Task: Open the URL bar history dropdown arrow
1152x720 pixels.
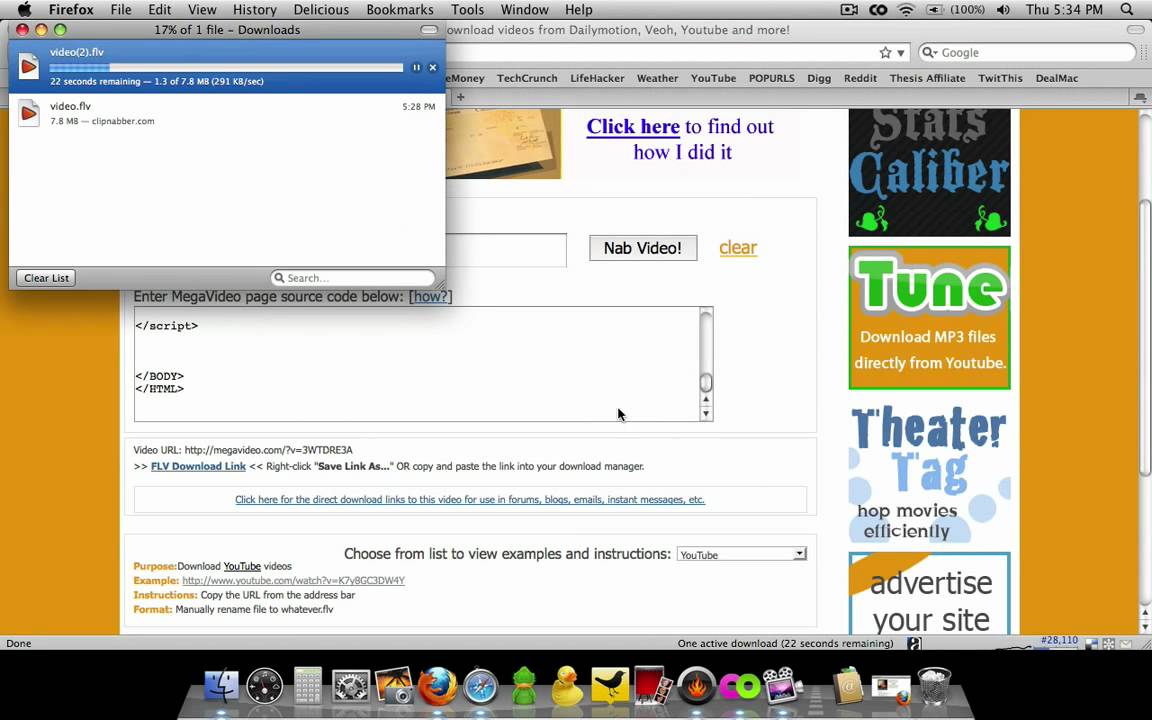Action: [901, 53]
